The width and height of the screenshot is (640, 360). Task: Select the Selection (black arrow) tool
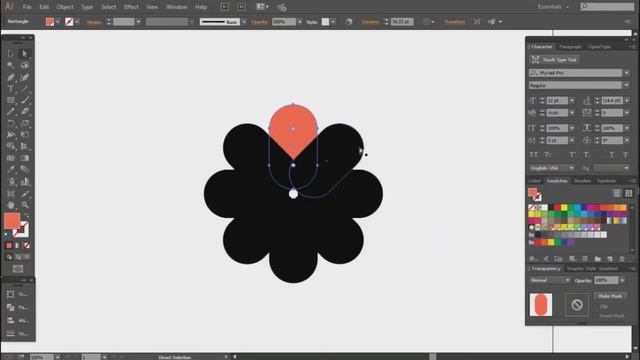tap(11, 53)
